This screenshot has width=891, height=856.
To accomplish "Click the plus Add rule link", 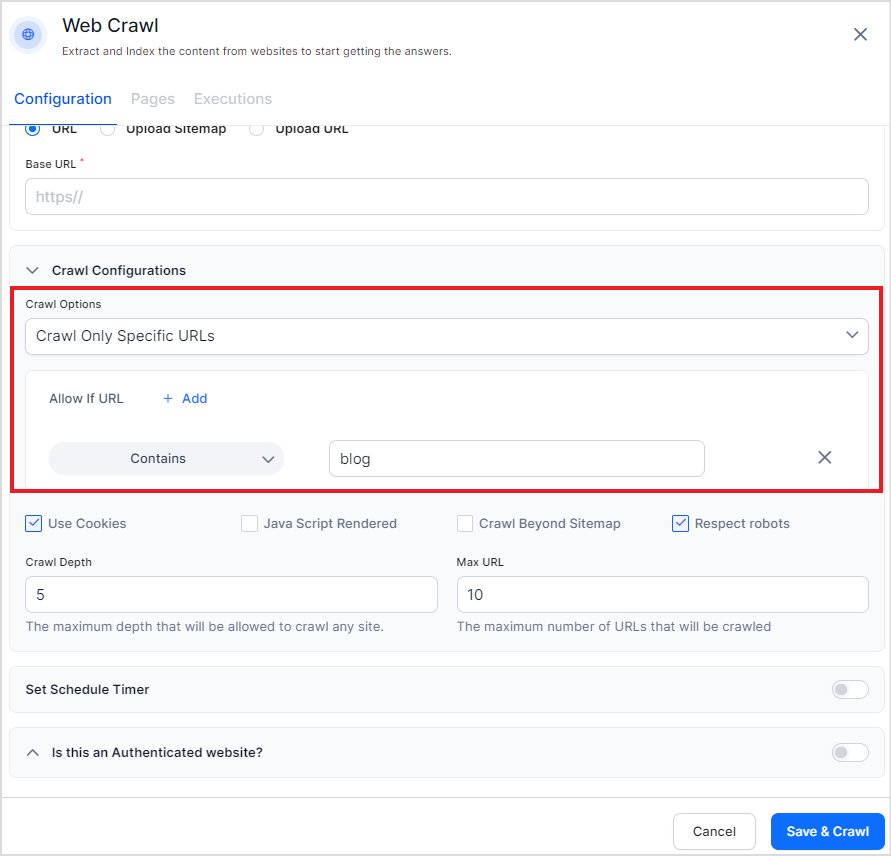I will [185, 398].
